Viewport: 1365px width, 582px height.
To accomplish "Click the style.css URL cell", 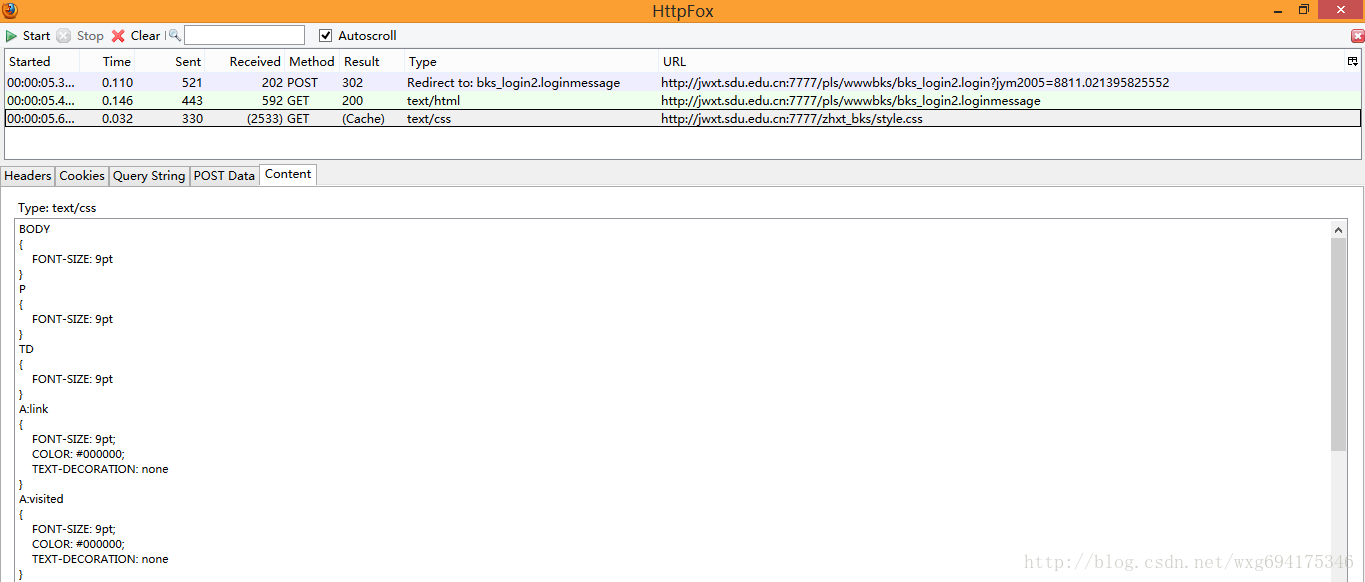I will pos(792,119).
